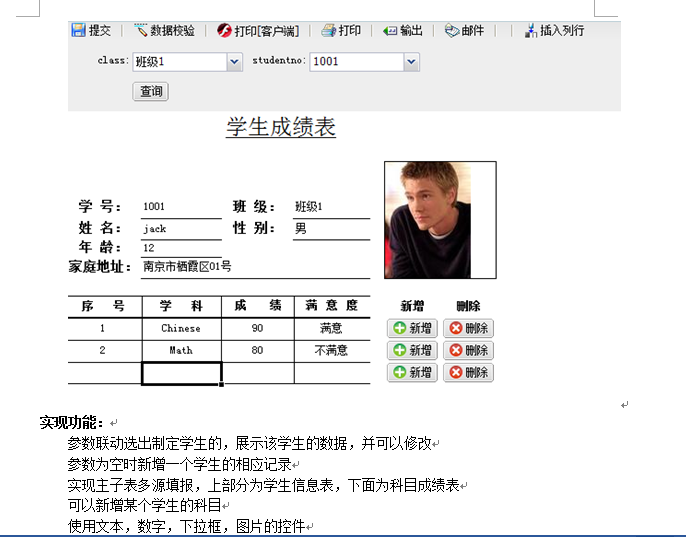The image size is (686, 537).
Task: Click the 新增 button in Math row
Action: (412, 350)
